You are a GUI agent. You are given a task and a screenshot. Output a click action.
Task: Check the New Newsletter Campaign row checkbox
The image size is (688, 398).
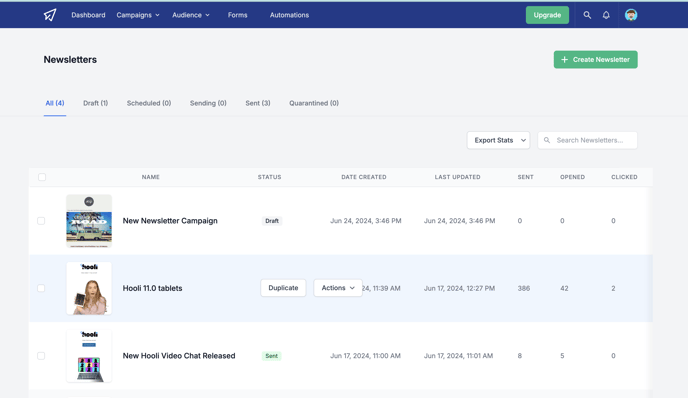coord(41,221)
